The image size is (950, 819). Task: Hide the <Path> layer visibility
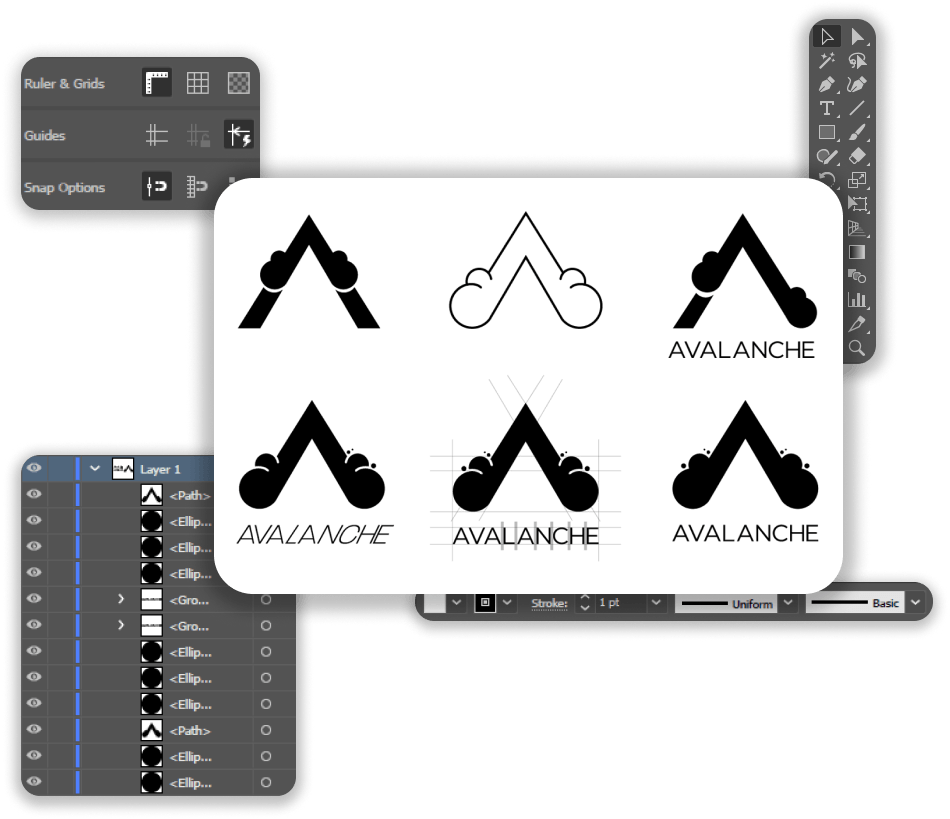click(x=33, y=494)
